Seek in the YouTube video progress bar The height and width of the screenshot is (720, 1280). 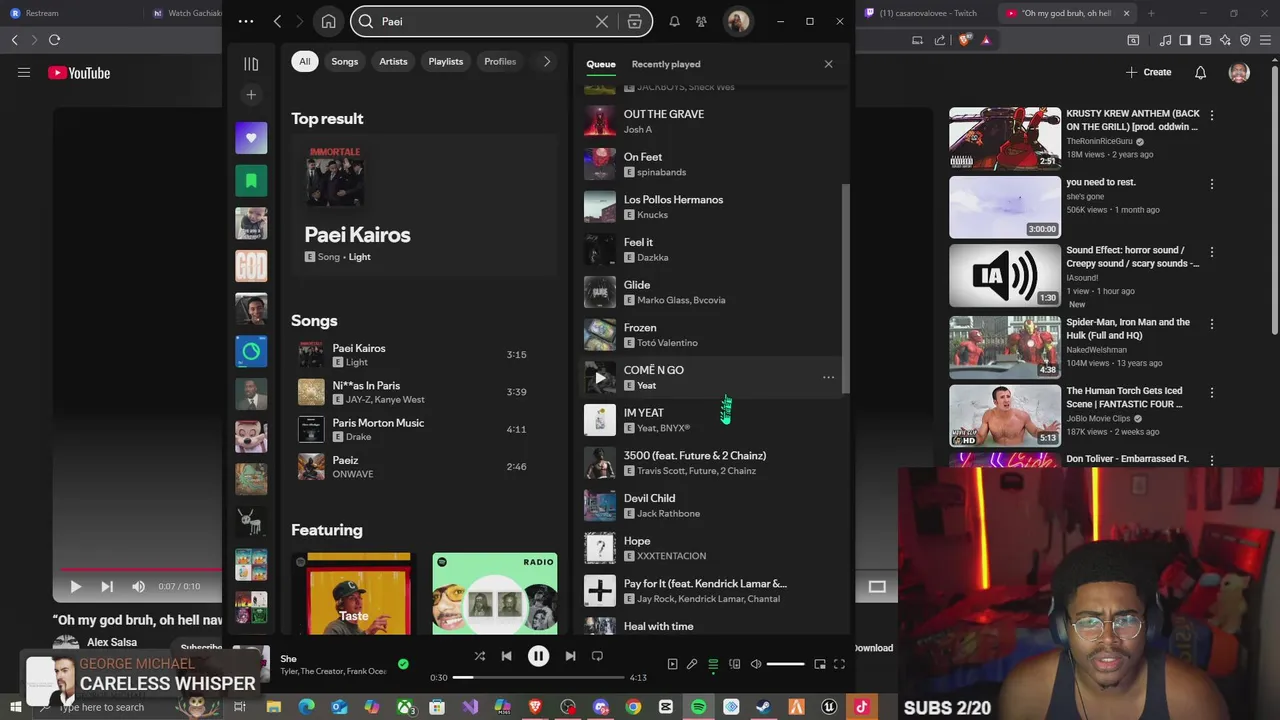click(x=140, y=569)
